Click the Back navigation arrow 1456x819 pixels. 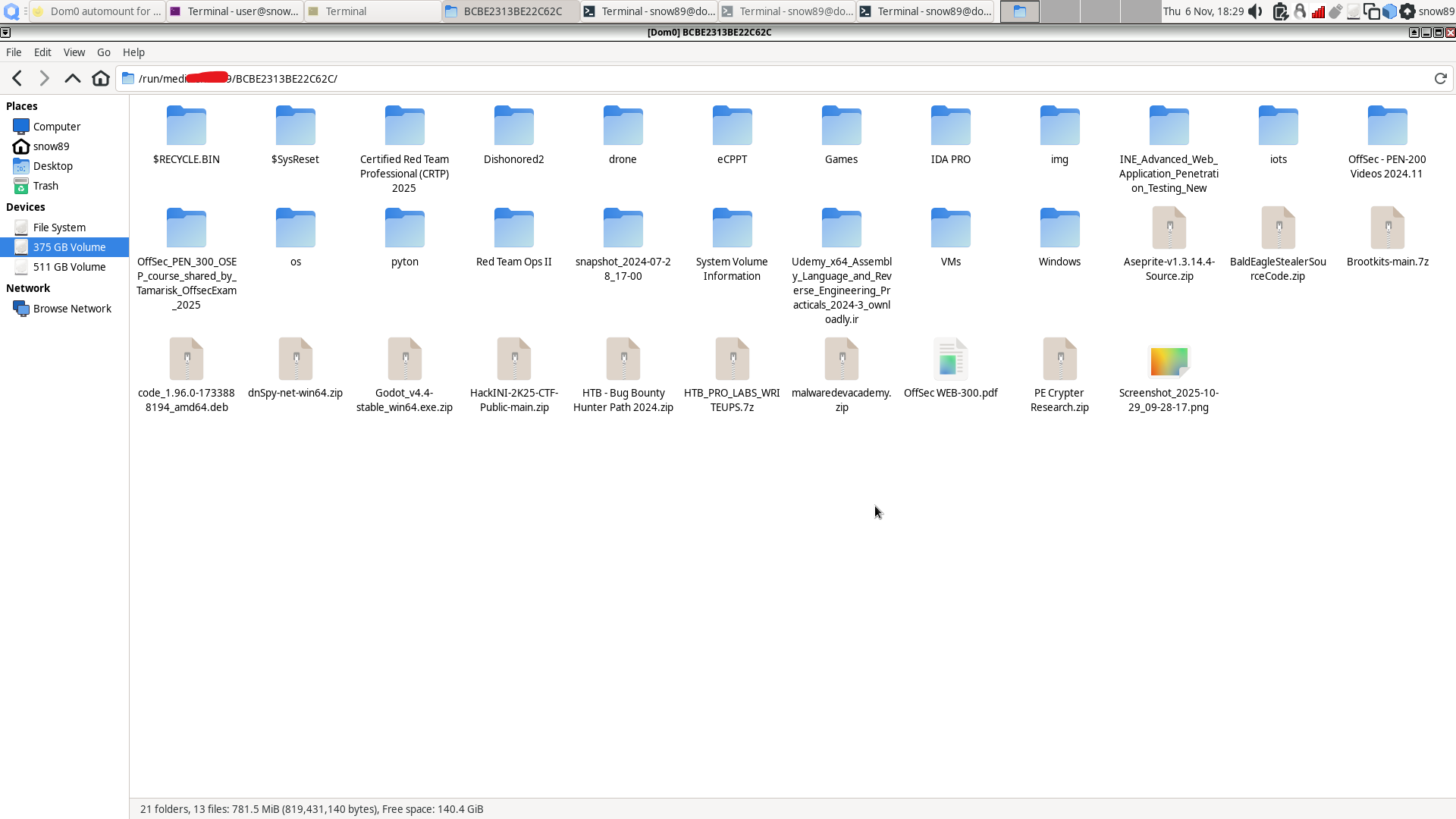[17, 78]
